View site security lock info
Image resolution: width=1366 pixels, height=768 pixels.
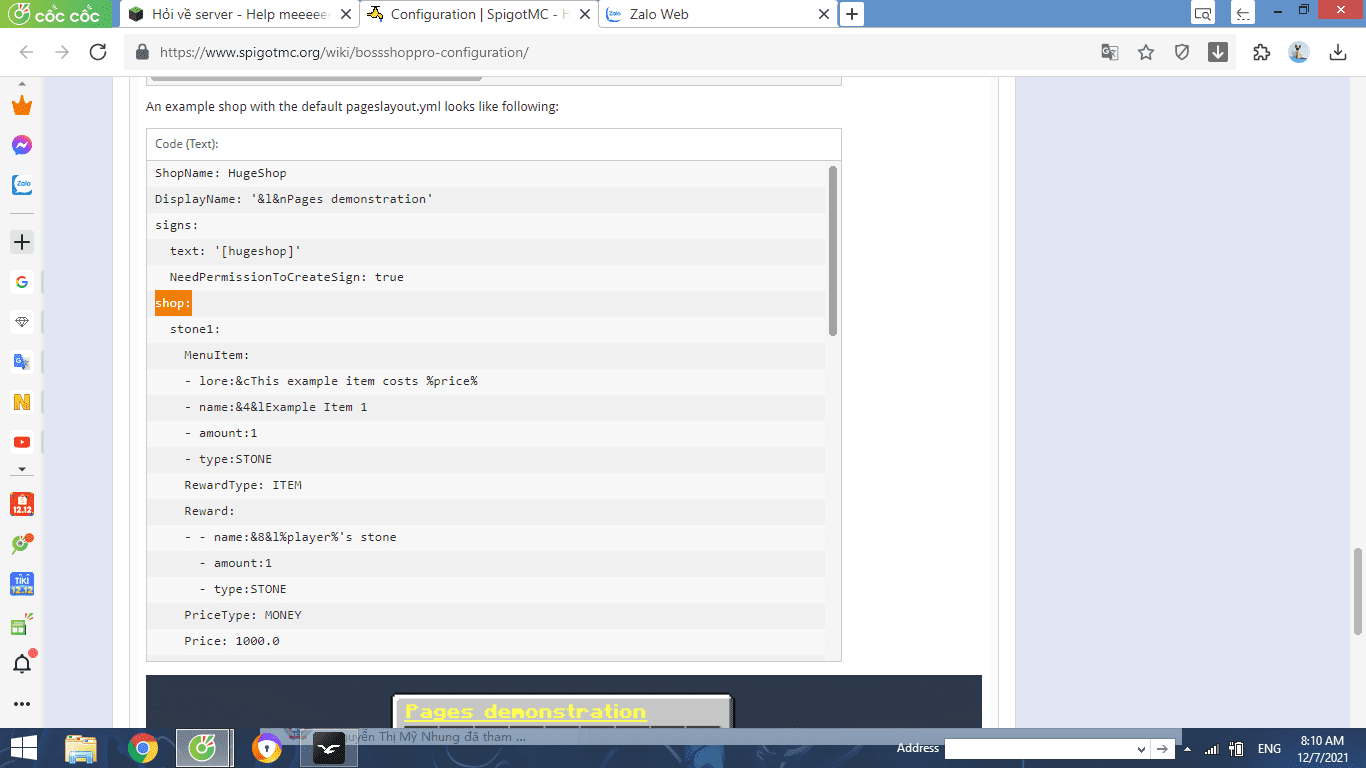(x=142, y=52)
